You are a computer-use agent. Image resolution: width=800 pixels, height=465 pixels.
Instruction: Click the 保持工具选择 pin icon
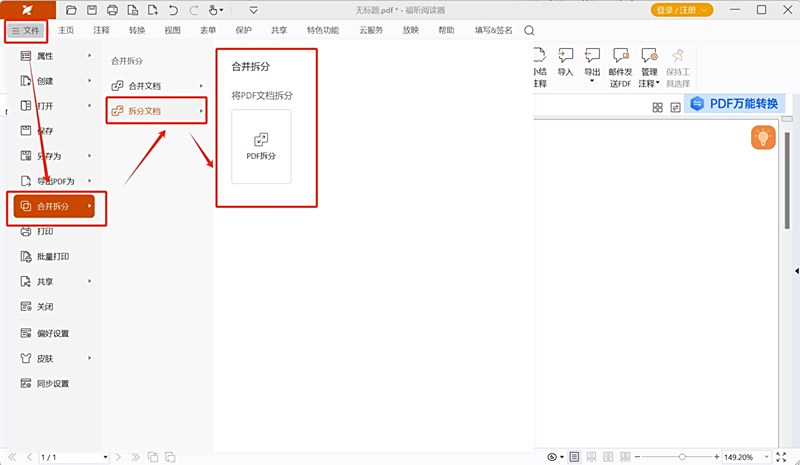coord(678,68)
